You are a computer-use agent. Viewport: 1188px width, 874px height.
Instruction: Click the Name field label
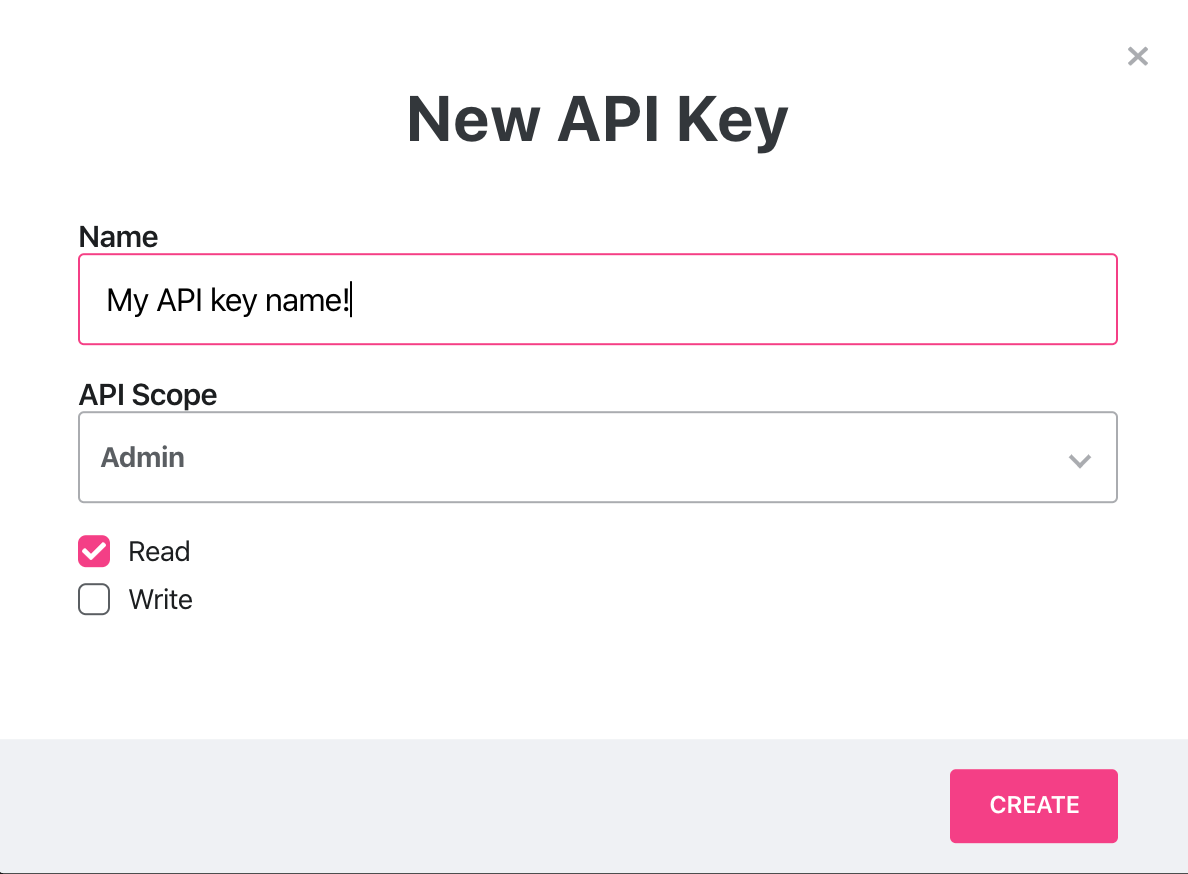click(118, 237)
